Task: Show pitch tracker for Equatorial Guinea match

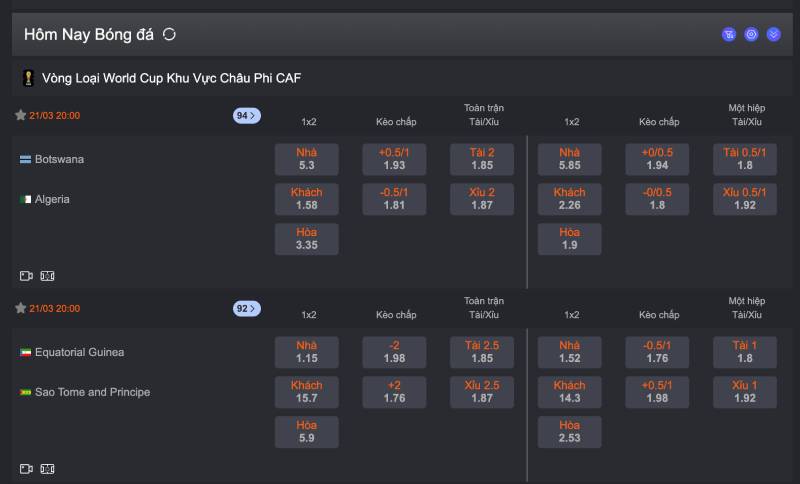Action: pos(47,468)
